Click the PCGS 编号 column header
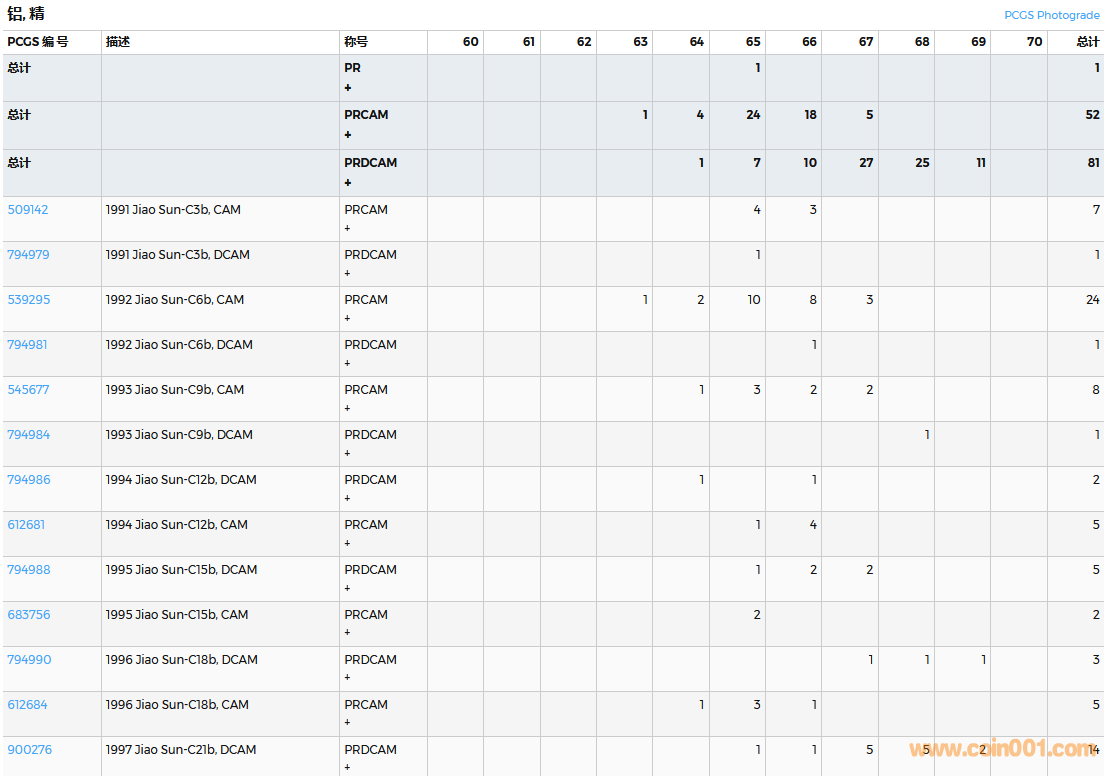The width and height of the screenshot is (1109, 776). [37, 42]
